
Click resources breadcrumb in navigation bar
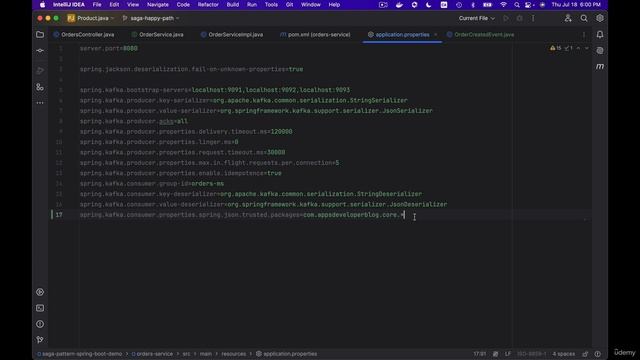233,354
